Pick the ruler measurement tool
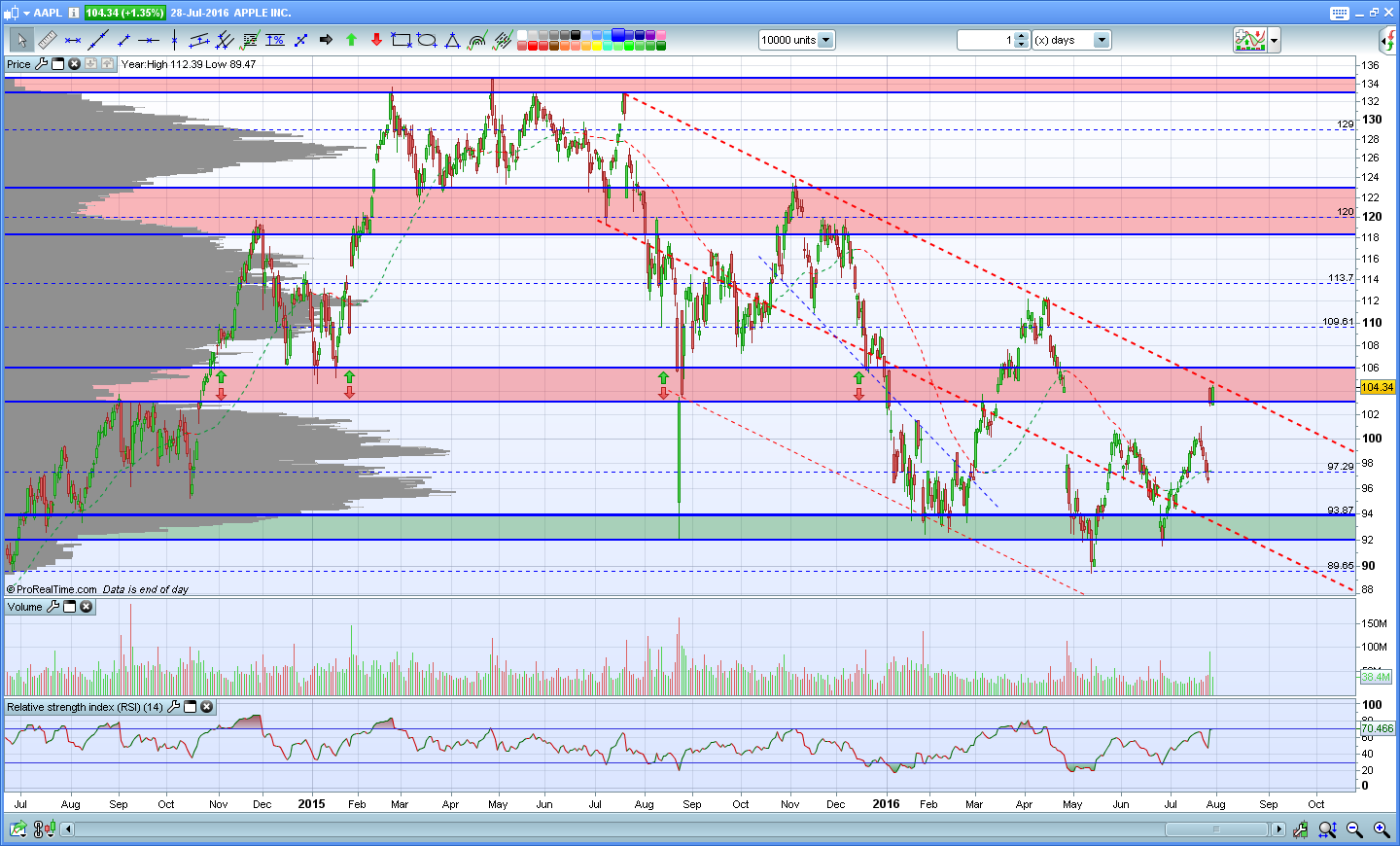 pyautogui.click(x=47, y=40)
